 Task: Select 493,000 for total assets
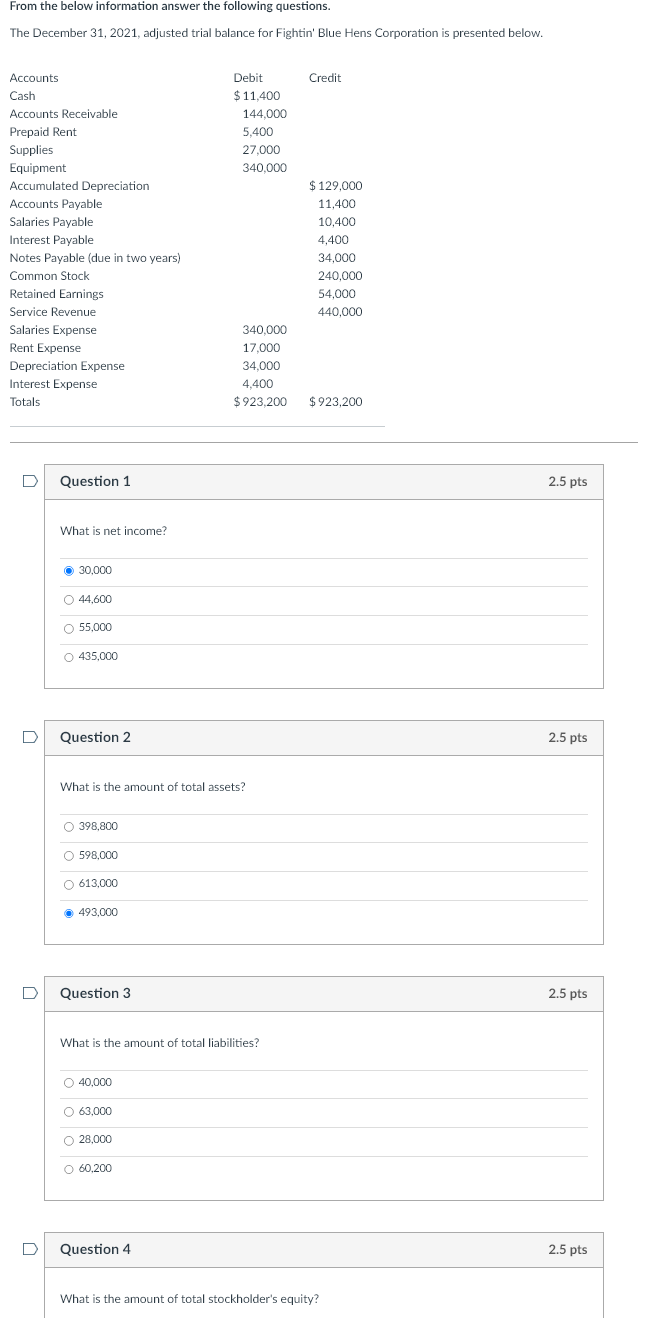click(x=69, y=912)
